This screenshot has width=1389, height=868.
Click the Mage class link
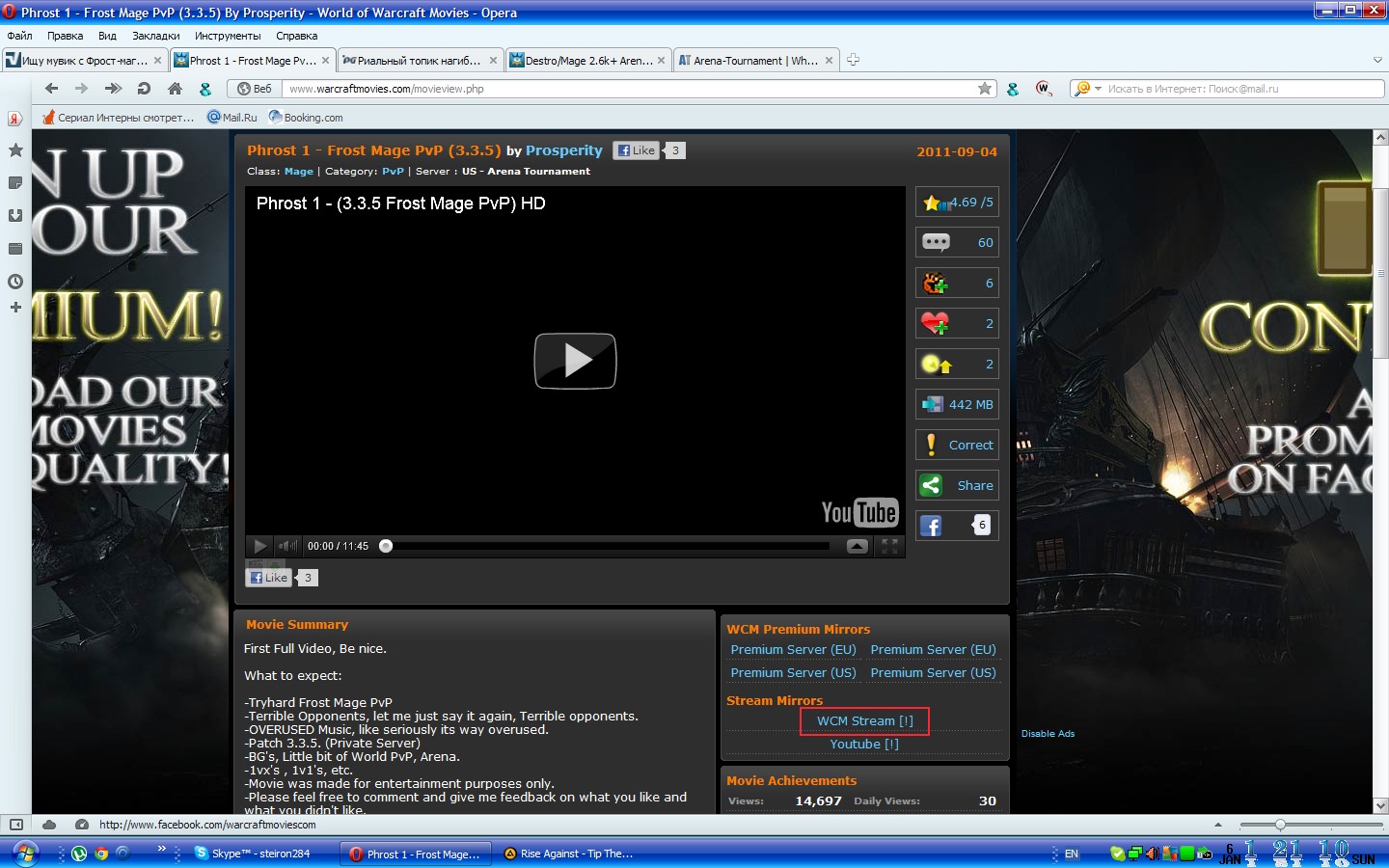point(299,172)
